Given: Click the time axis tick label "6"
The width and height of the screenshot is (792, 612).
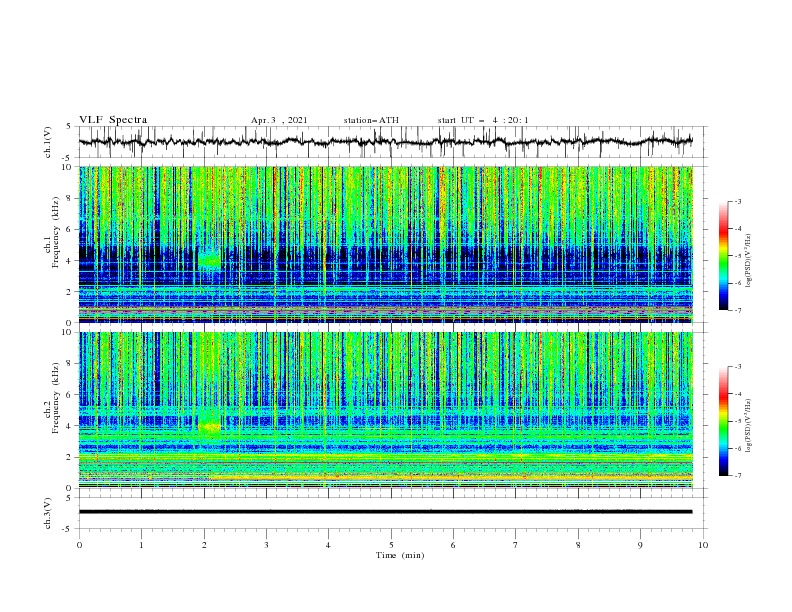Looking at the screenshot, I should click(x=453, y=545).
